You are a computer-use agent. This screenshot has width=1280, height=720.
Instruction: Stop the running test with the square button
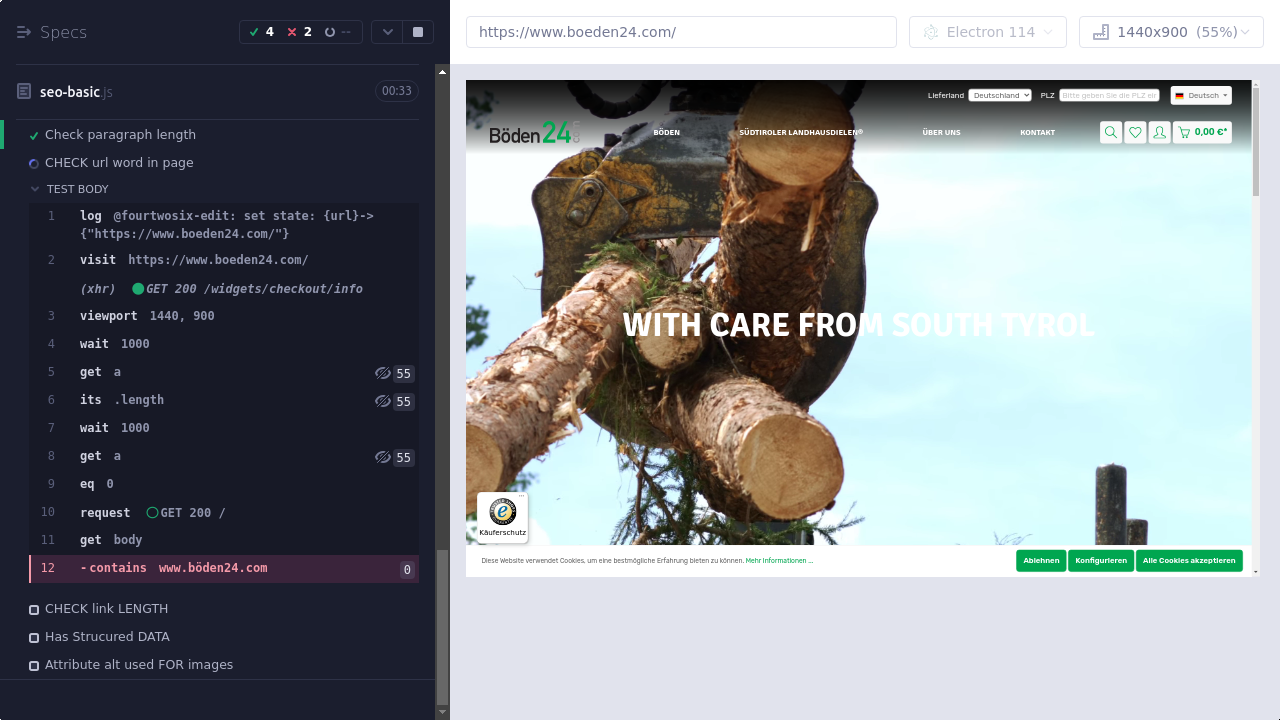pos(418,32)
